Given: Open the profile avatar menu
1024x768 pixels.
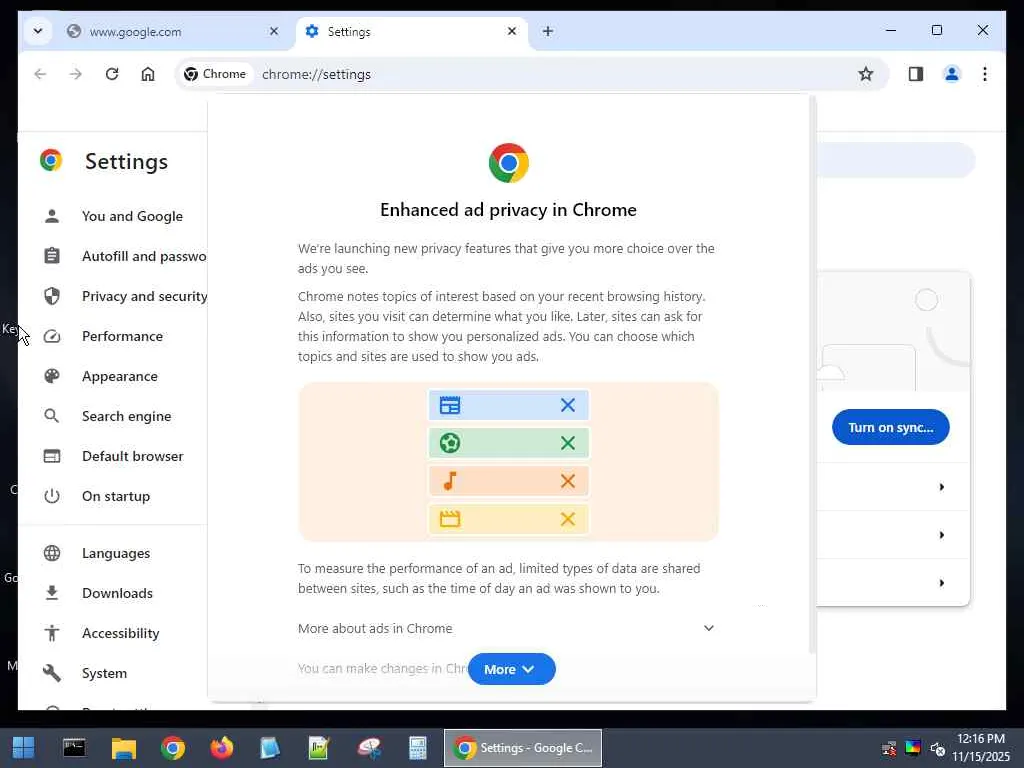Looking at the screenshot, I should coord(952,74).
